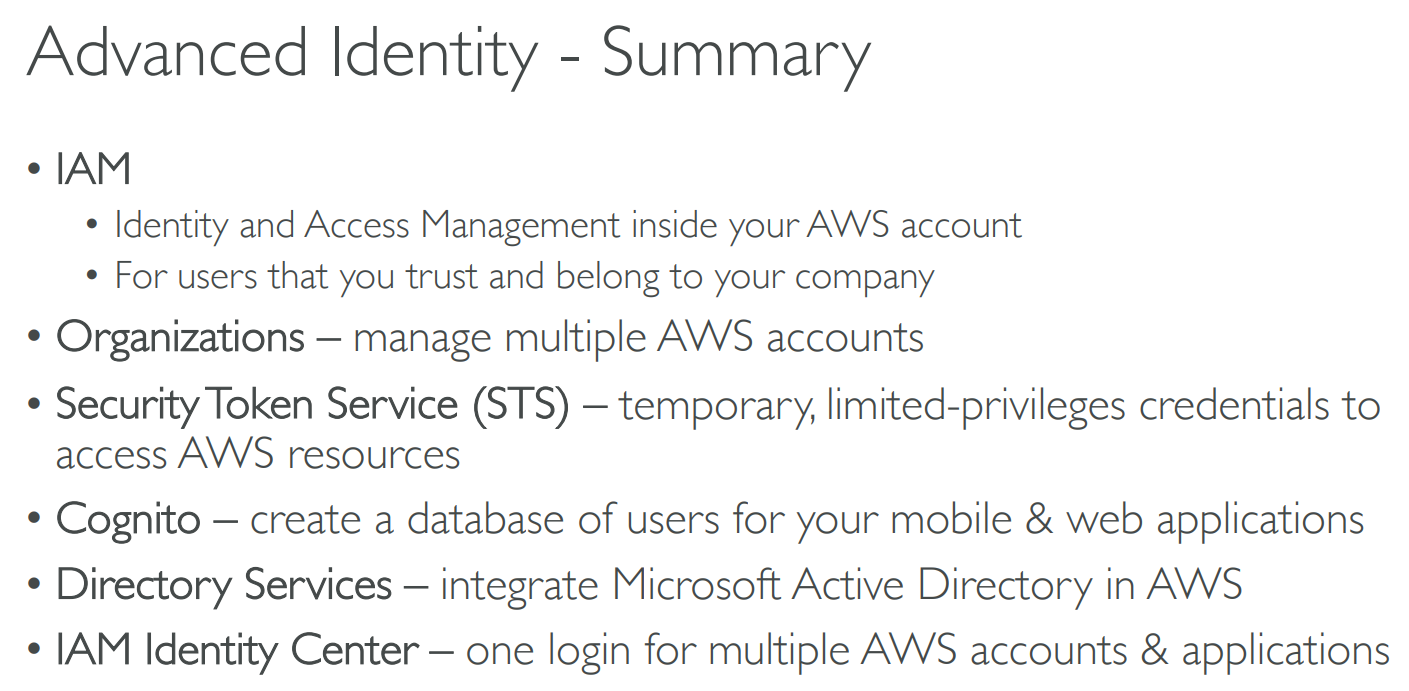Select the "Cognito" term
The width and height of the screenshot is (1409, 691).
click(128, 520)
